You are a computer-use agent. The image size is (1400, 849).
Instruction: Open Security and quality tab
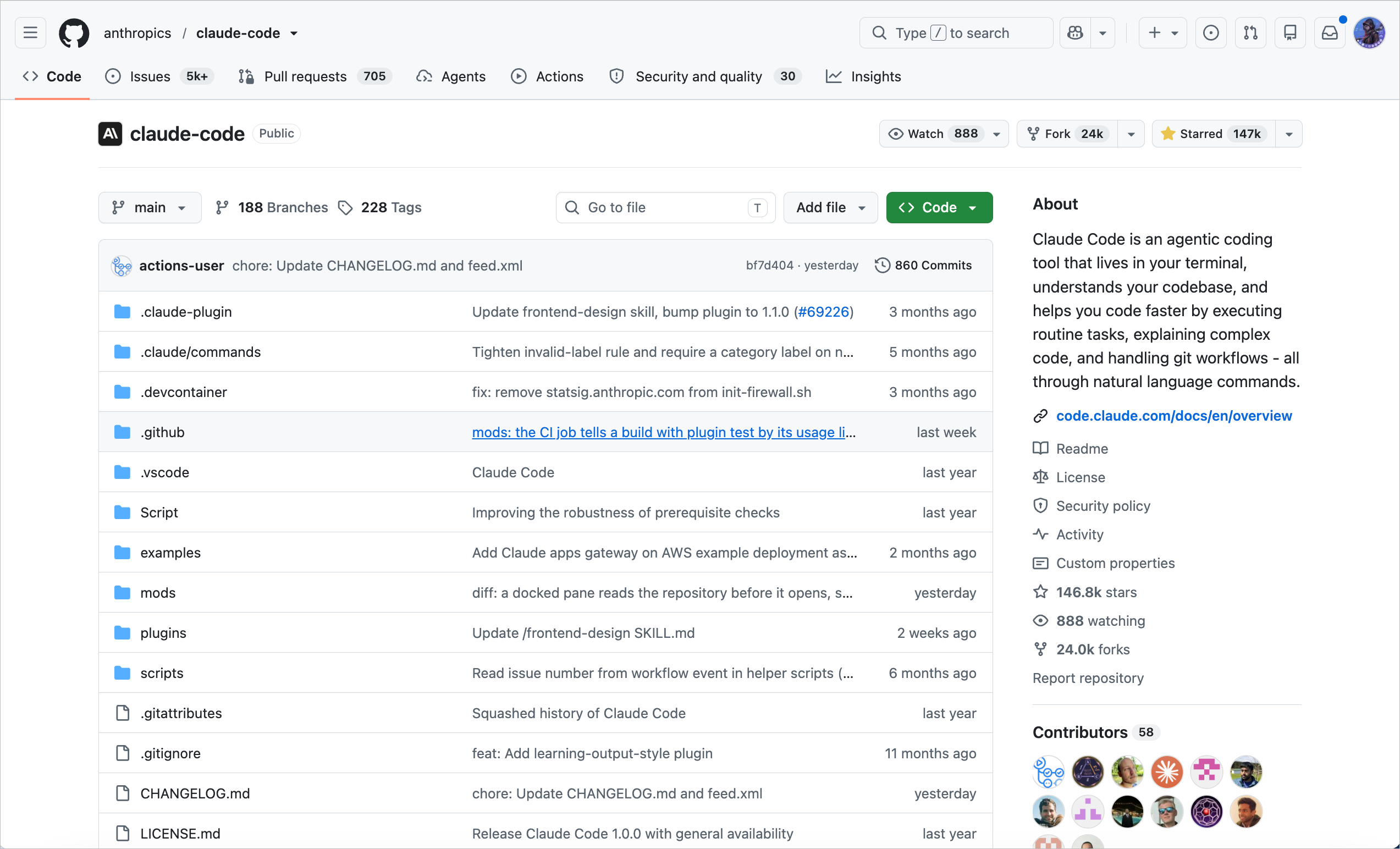704,76
